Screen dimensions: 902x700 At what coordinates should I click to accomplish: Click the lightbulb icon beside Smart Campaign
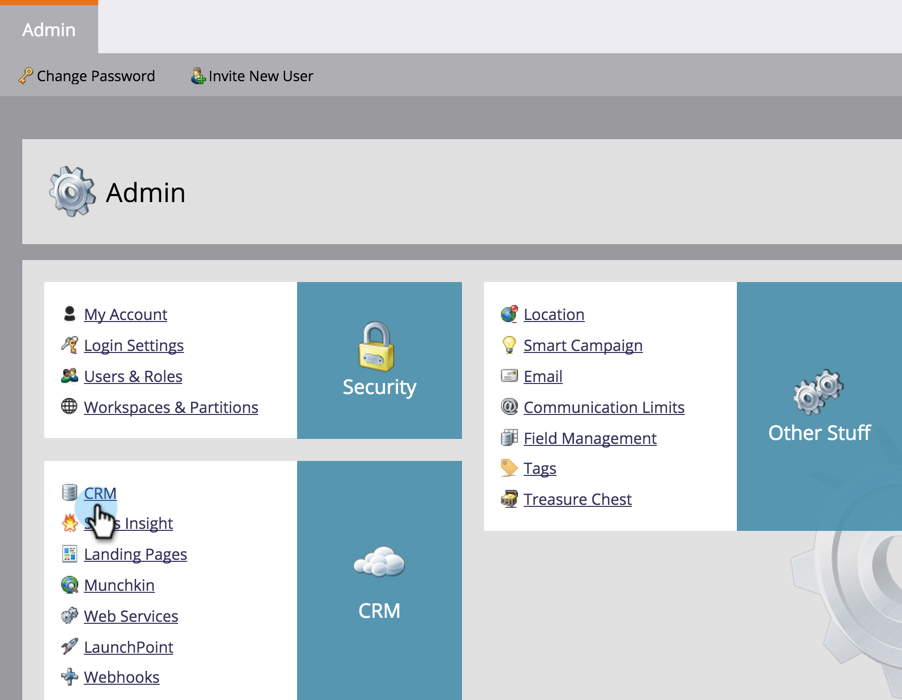coord(509,345)
